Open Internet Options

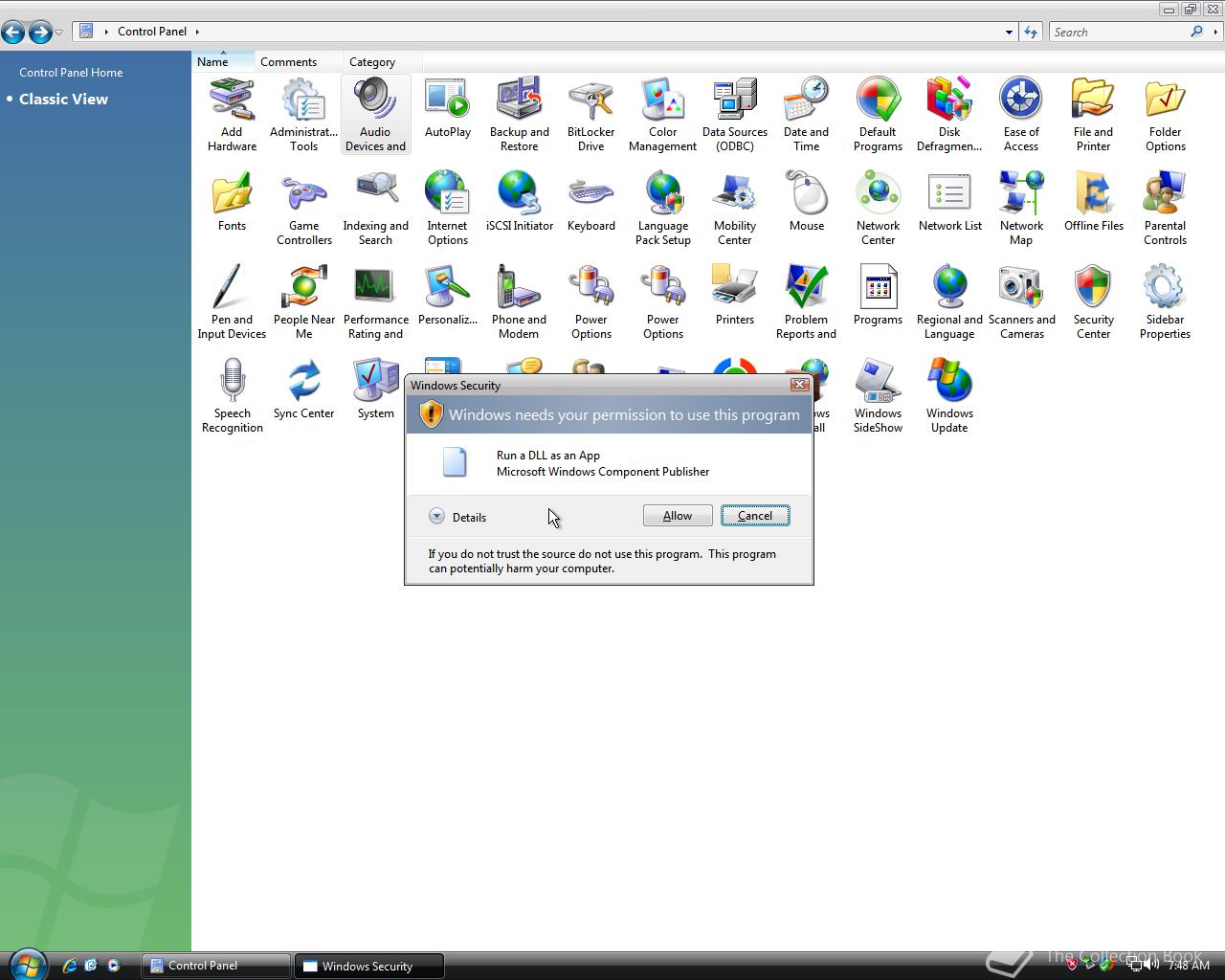447,209
